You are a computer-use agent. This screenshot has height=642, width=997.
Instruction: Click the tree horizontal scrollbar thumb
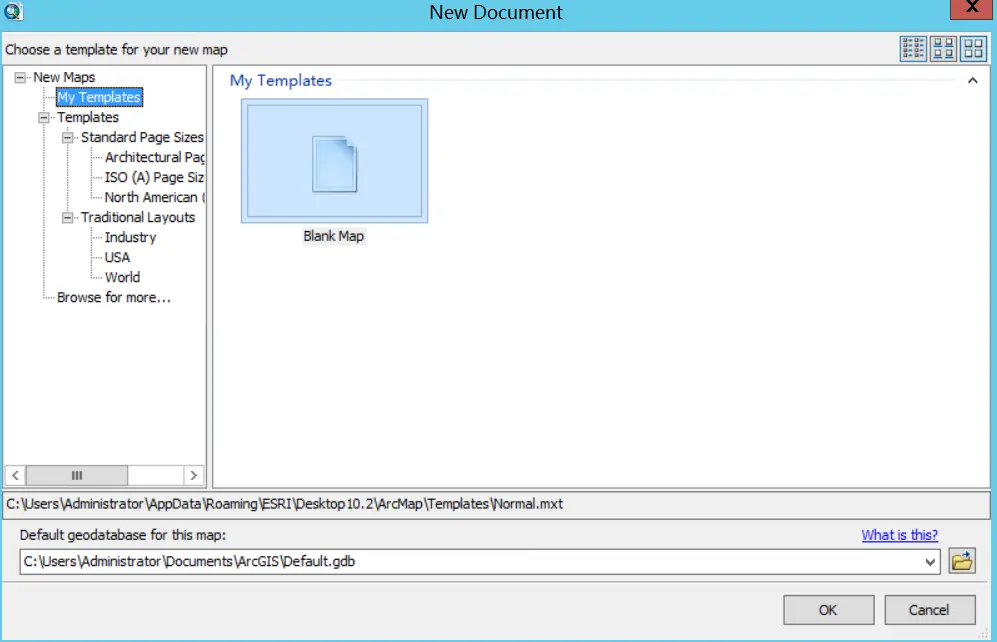coord(76,475)
